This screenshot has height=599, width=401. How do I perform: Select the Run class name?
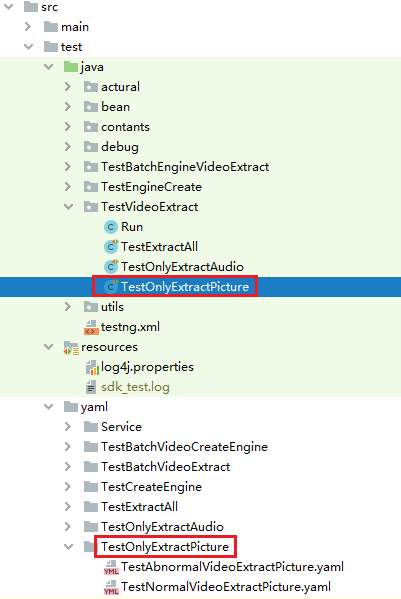pyautogui.click(x=132, y=227)
